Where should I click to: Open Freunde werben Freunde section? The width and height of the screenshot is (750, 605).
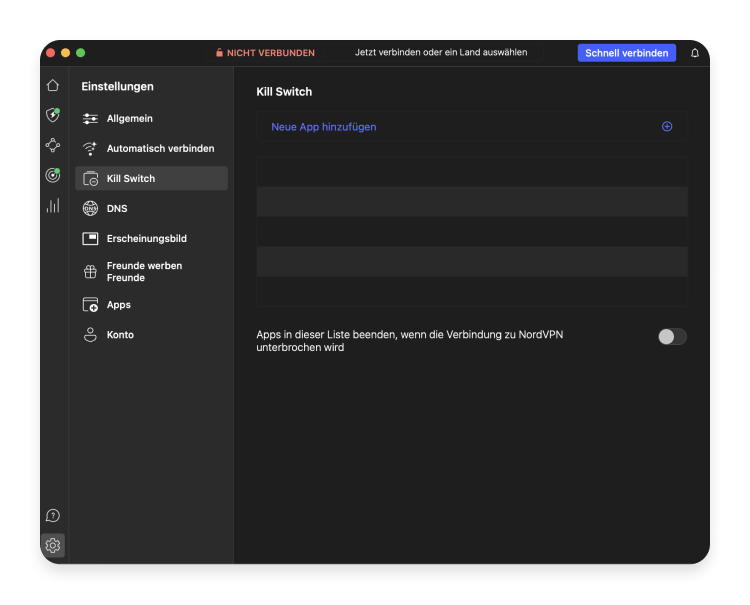tap(144, 272)
